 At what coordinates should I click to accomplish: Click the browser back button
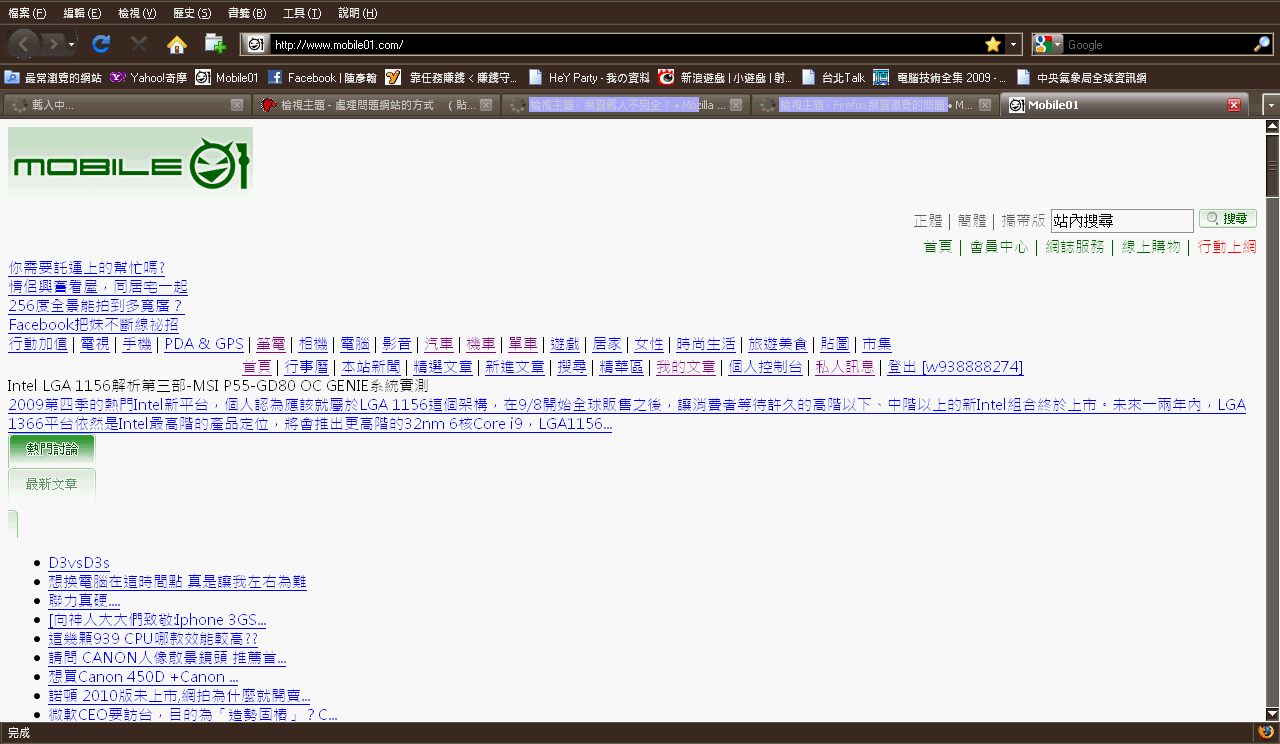coord(24,44)
